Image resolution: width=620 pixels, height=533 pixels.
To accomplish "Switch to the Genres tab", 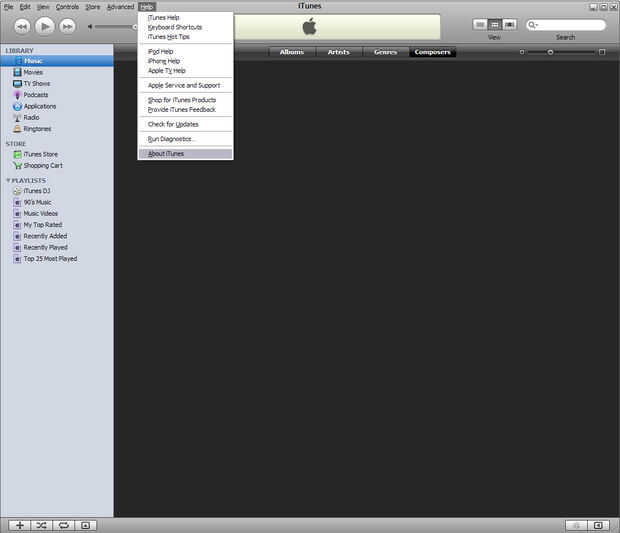I will [x=385, y=52].
